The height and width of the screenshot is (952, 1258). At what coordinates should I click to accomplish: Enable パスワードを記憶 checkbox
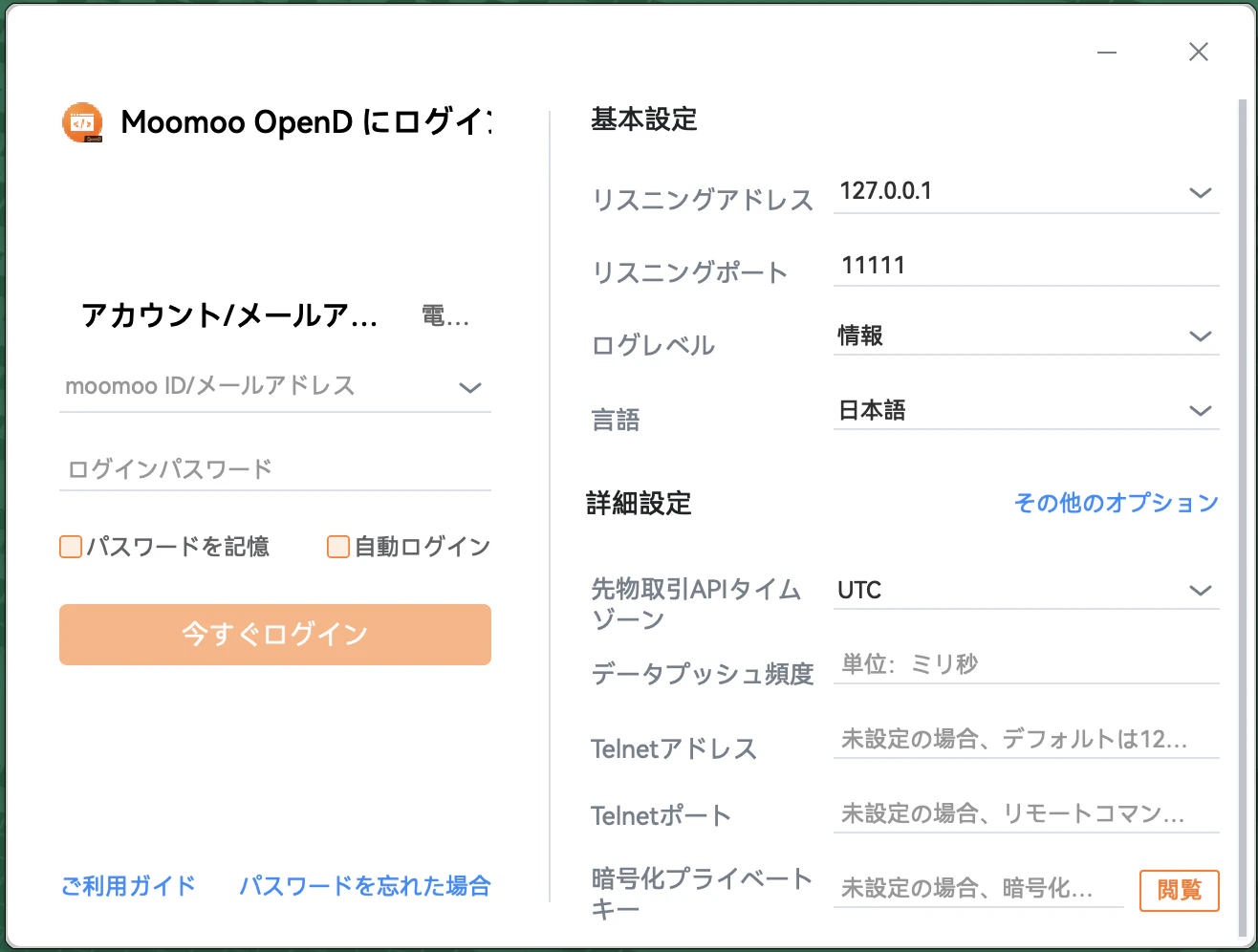click(x=71, y=547)
